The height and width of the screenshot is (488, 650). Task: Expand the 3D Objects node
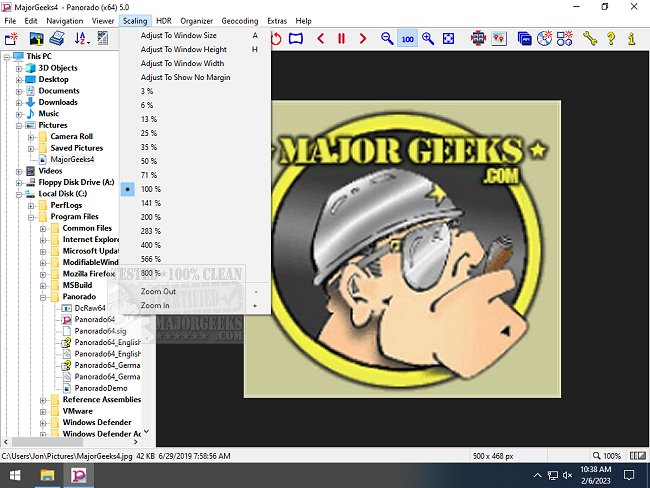(x=19, y=68)
